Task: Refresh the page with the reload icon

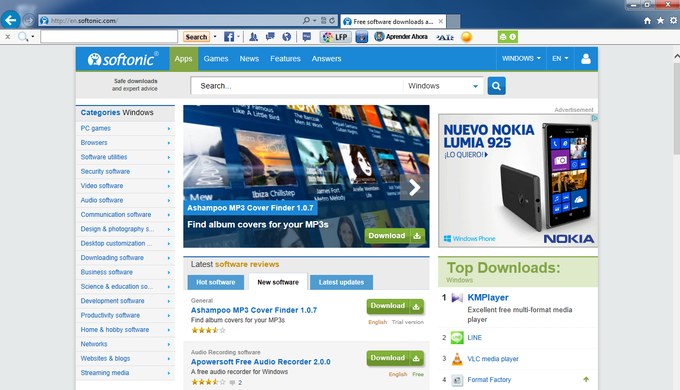Action: [x=332, y=20]
